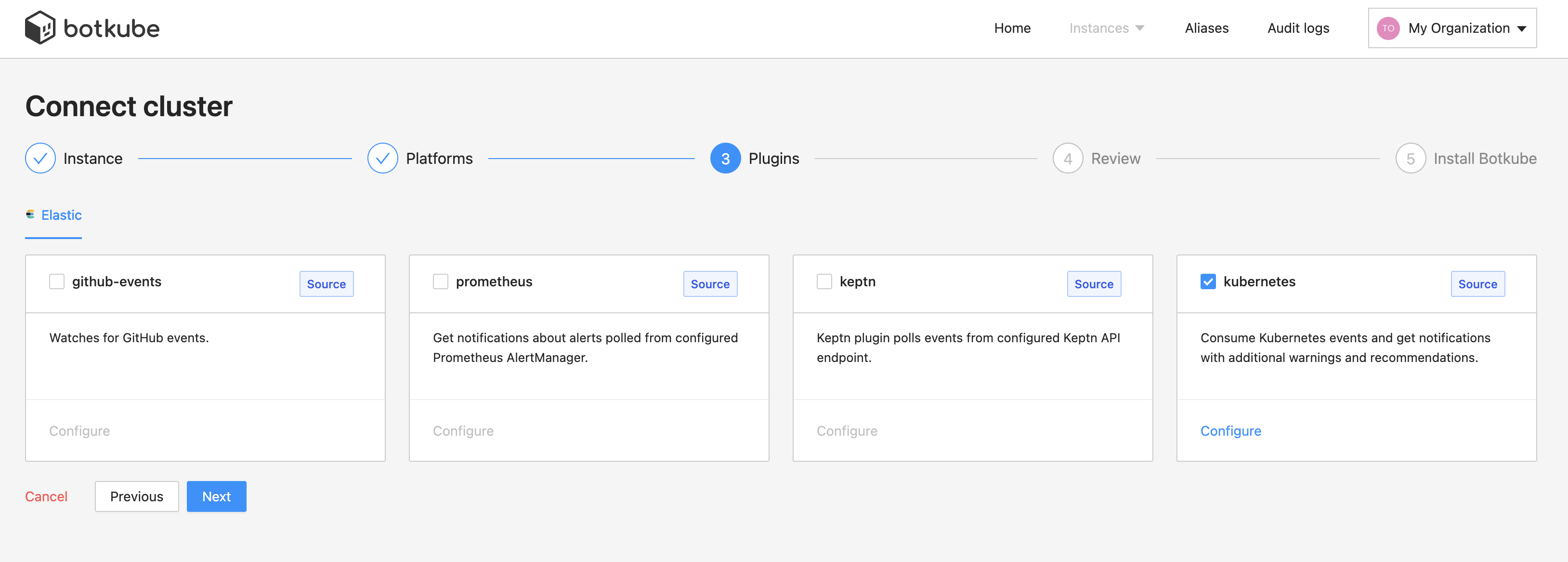This screenshot has height=562, width=1568.
Task: Click the keptn plugin name
Action: coord(858,281)
